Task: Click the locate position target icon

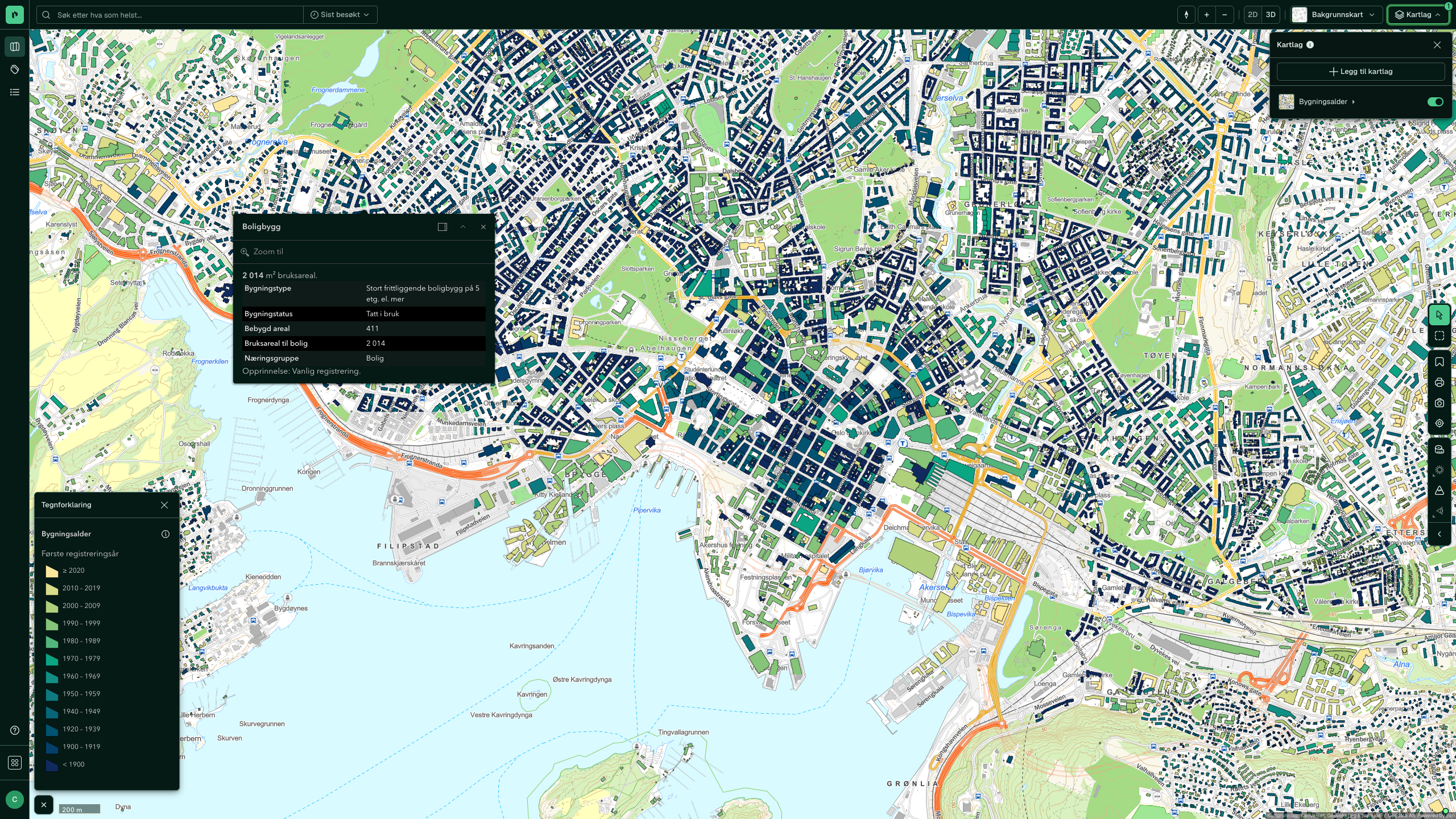Action: [1440, 423]
